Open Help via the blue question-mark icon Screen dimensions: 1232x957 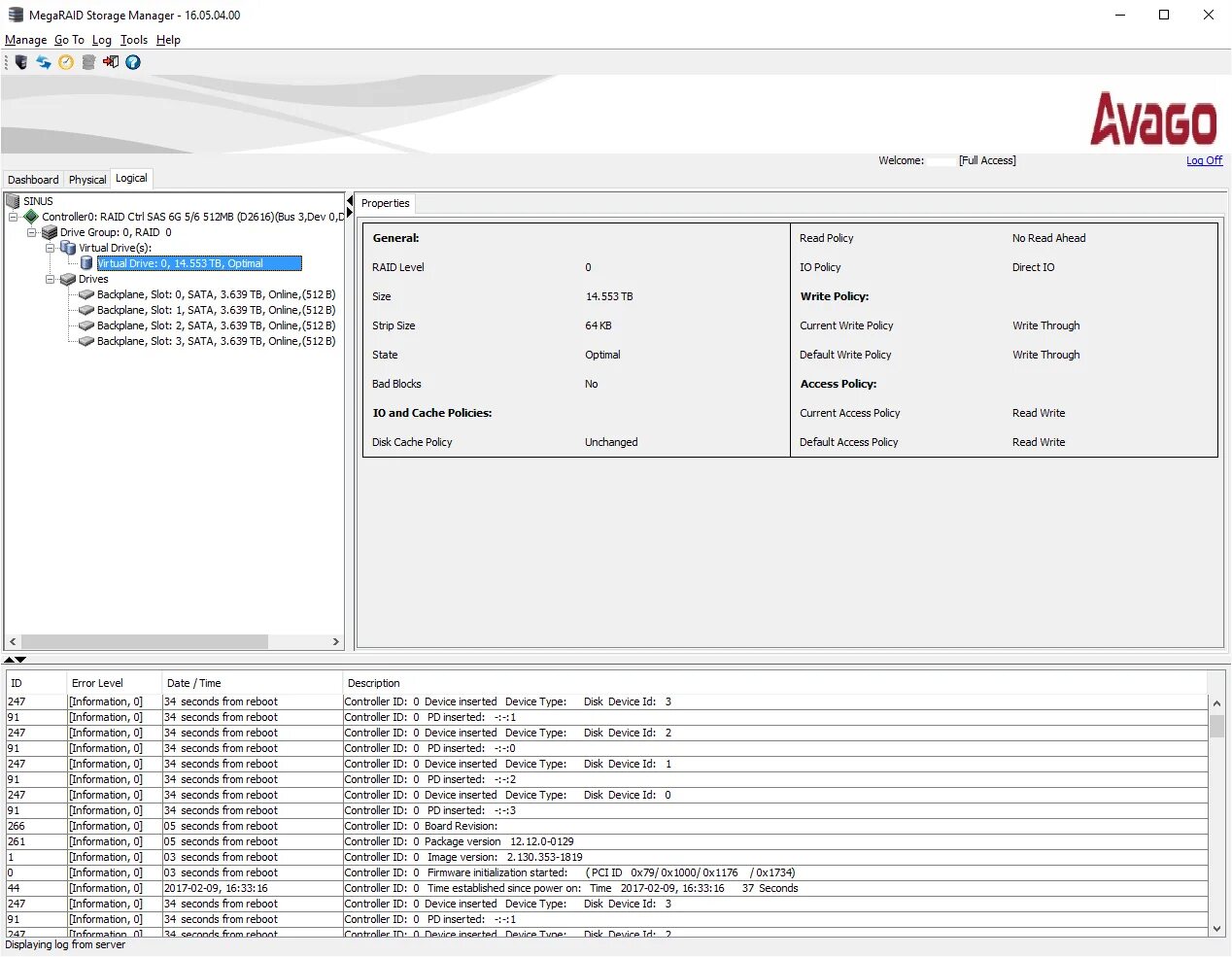coord(133,62)
